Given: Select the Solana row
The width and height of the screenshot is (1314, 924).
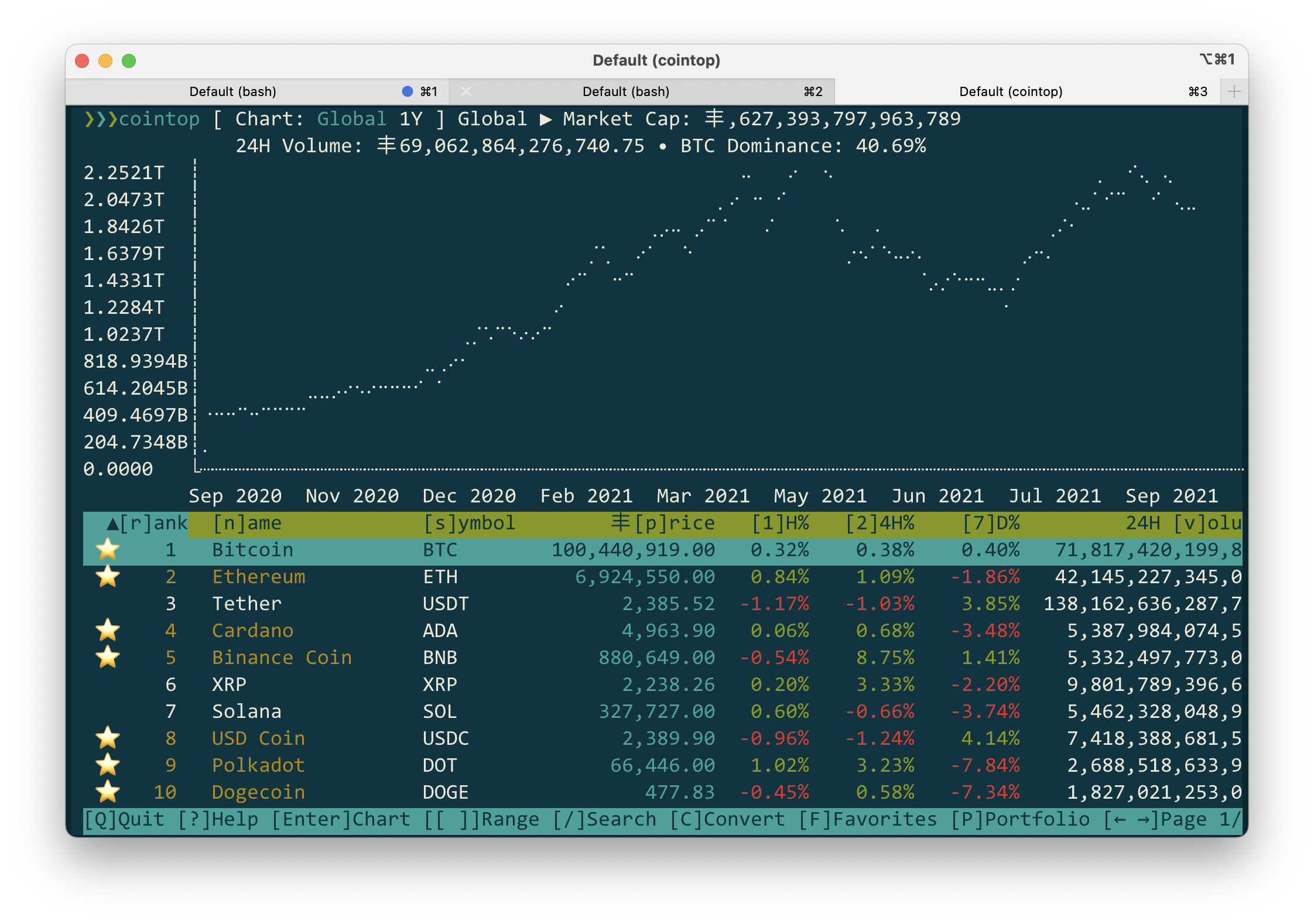Looking at the screenshot, I should 247,711.
